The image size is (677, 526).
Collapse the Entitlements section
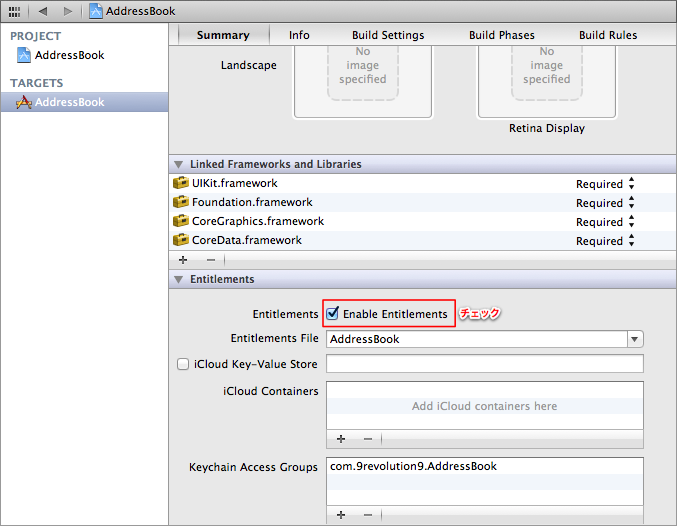click(178, 279)
